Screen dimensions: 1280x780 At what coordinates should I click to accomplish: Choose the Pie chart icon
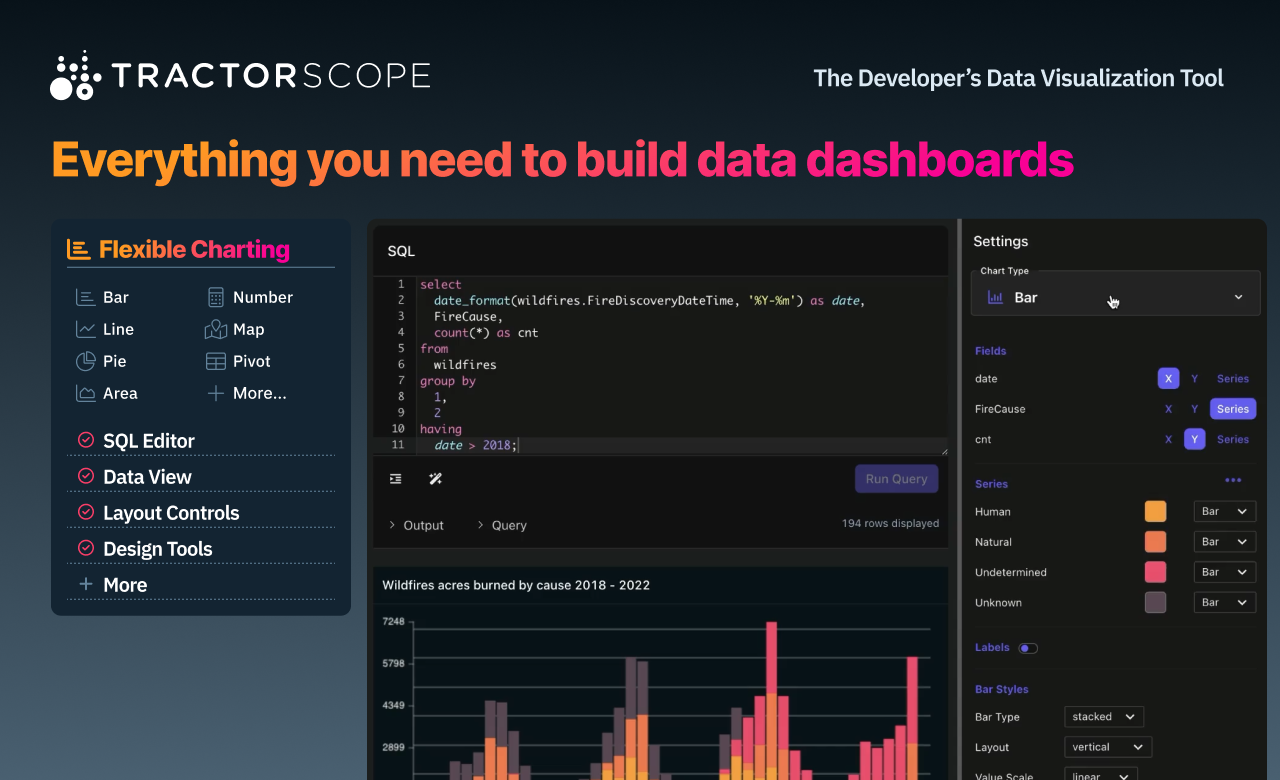pos(85,361)
